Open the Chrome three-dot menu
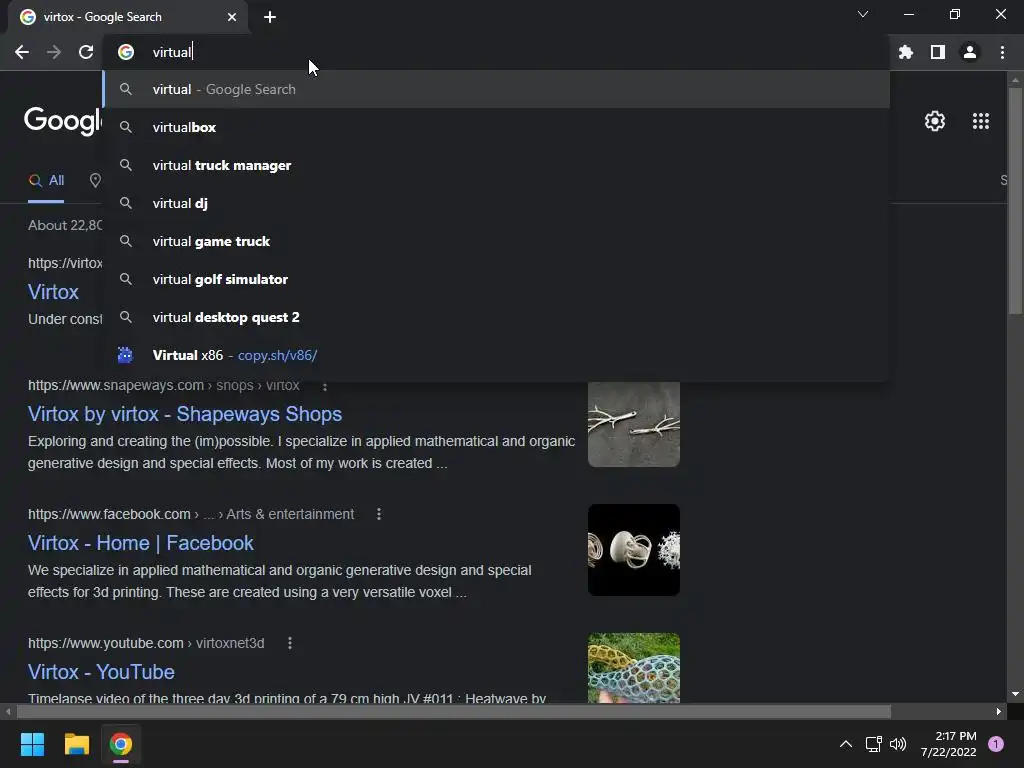 point(1002,52)
